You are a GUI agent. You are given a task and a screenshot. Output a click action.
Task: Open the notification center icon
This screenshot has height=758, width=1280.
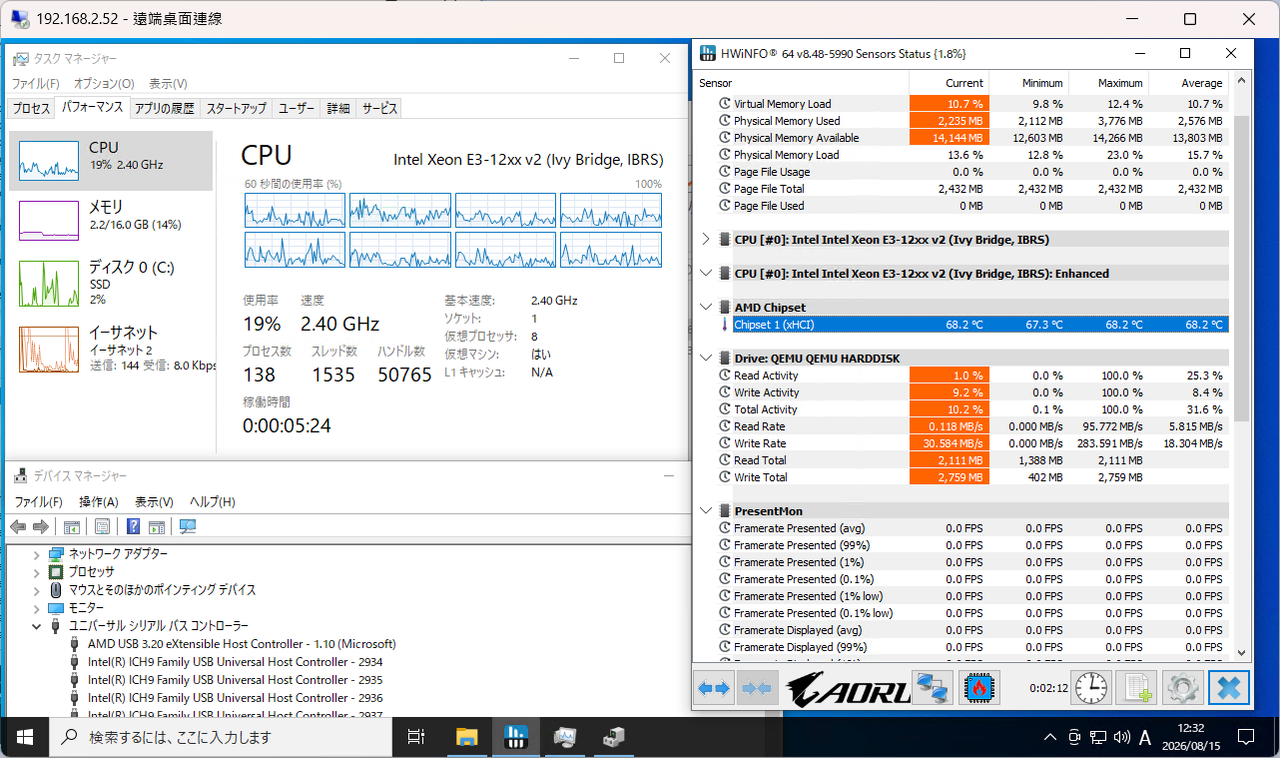tap(1247, 737)
